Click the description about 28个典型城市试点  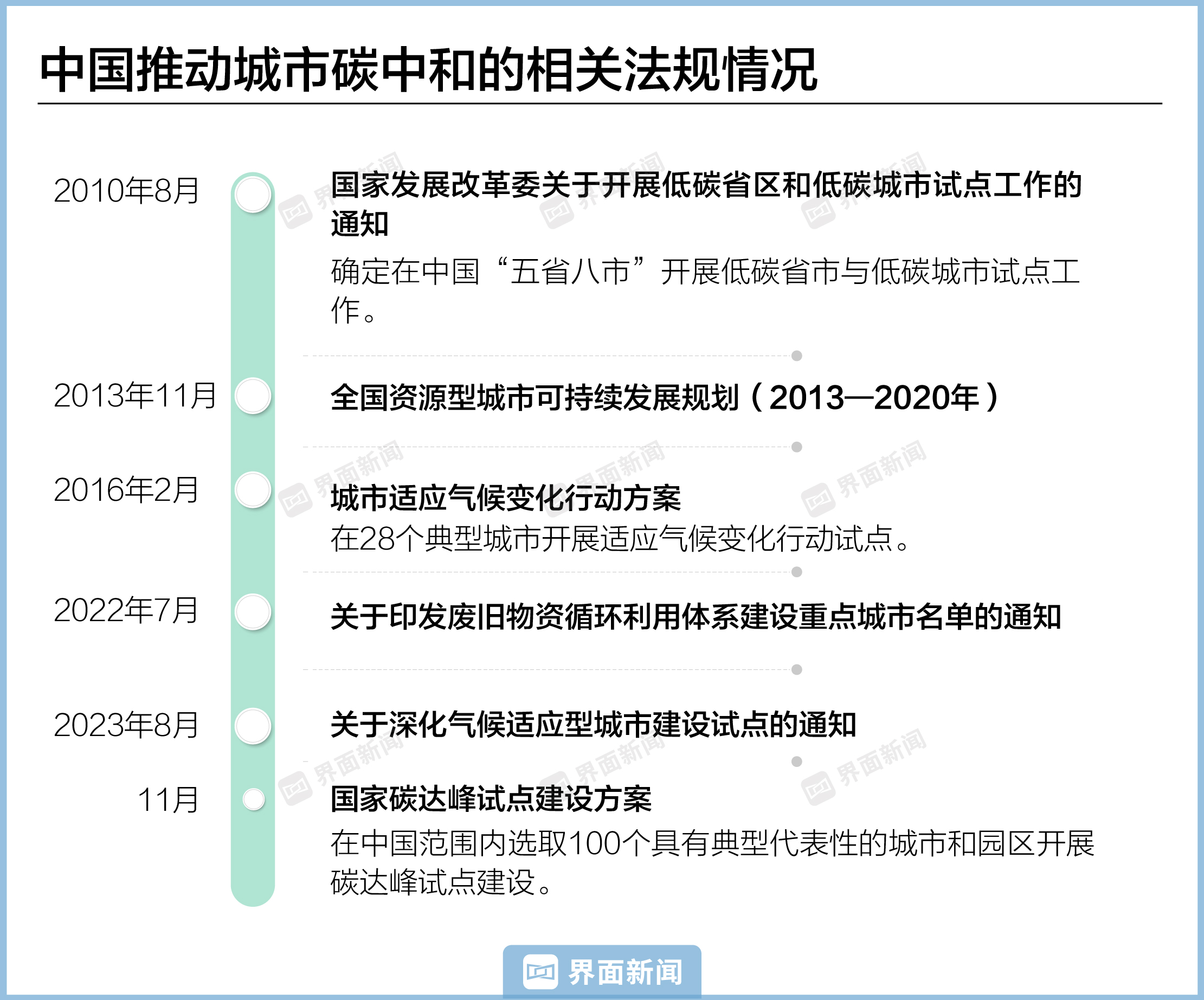click(619, 538)
